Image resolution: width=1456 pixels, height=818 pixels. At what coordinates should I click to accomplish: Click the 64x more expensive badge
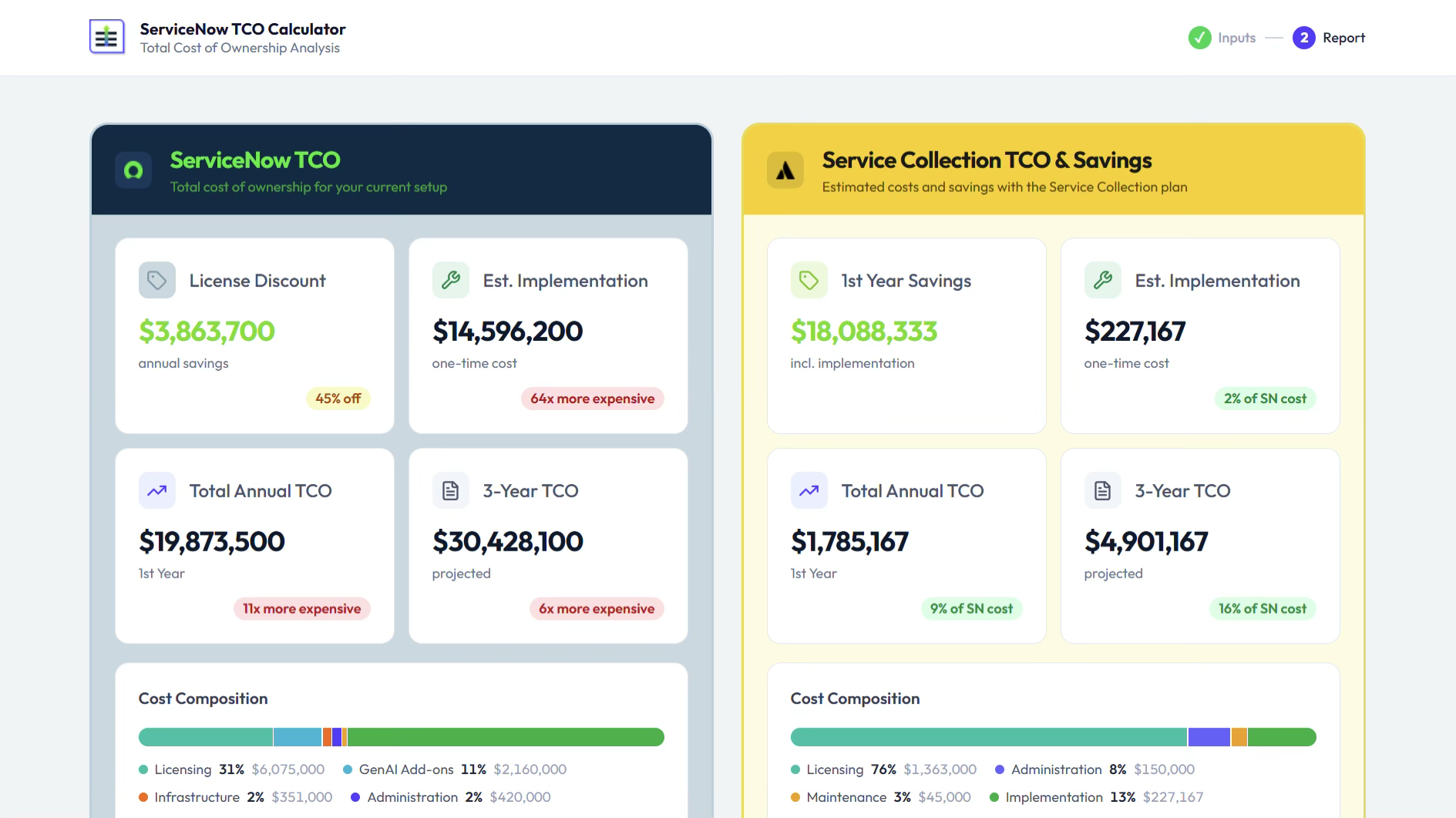(x=593, y=399)
